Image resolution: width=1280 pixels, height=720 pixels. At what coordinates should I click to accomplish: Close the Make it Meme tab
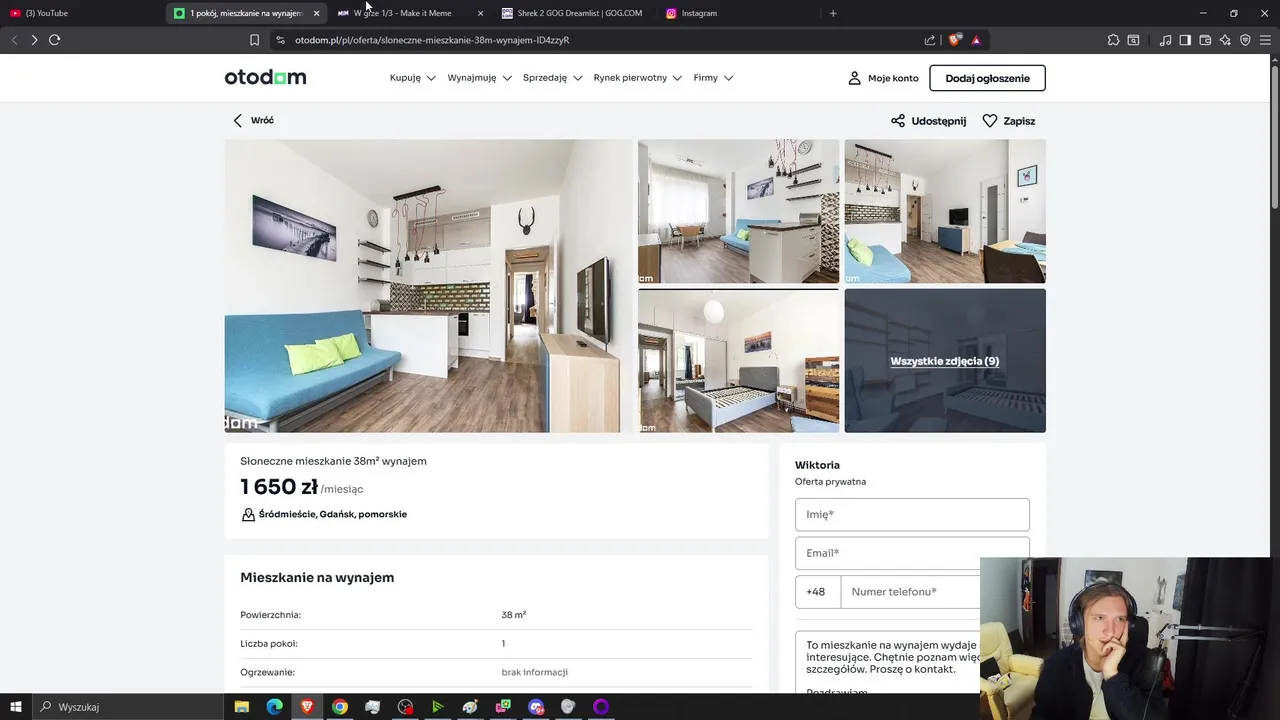click(481, 13)
